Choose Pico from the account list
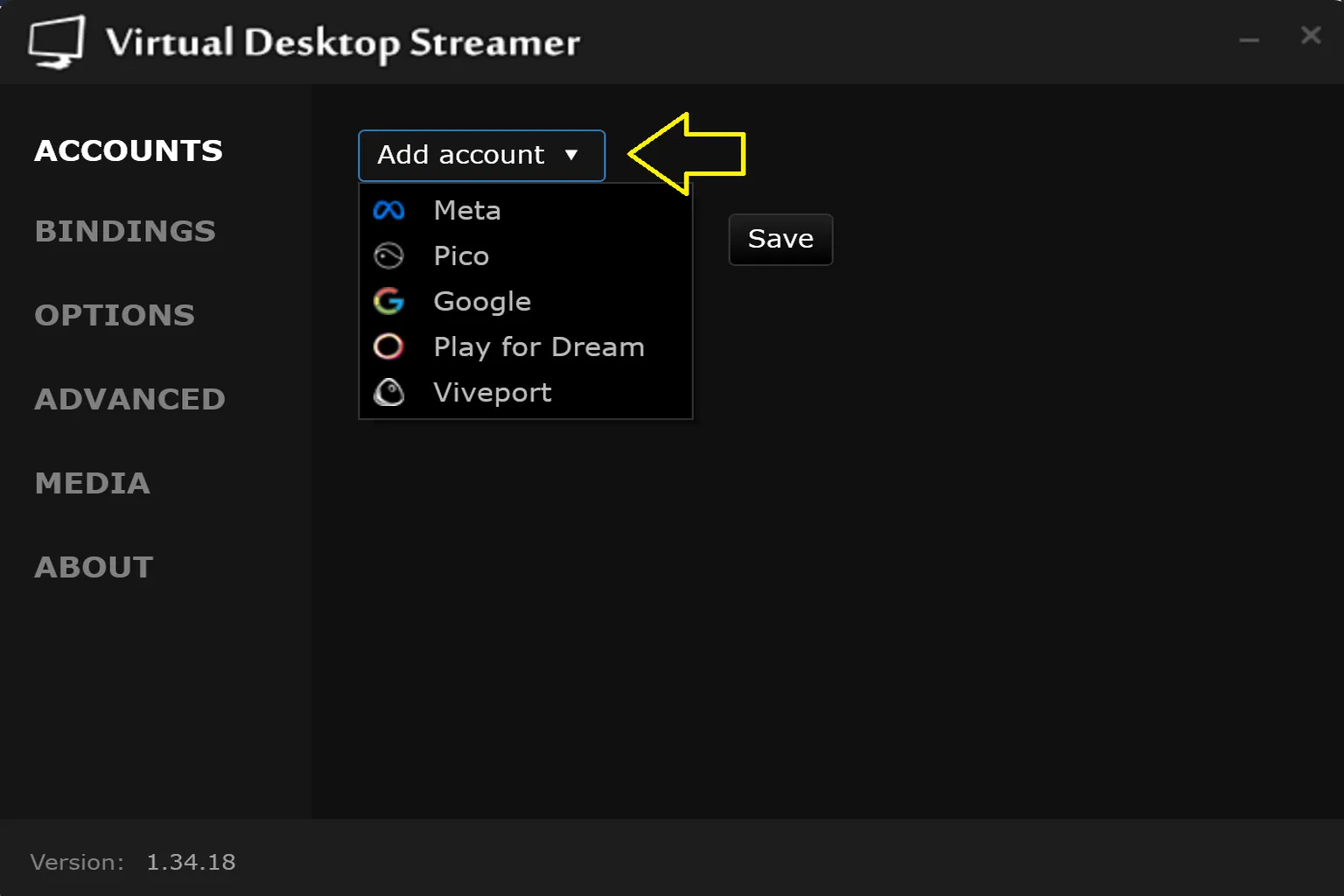This screenshot has width=1344, height=896. click(x=526, y=255)
